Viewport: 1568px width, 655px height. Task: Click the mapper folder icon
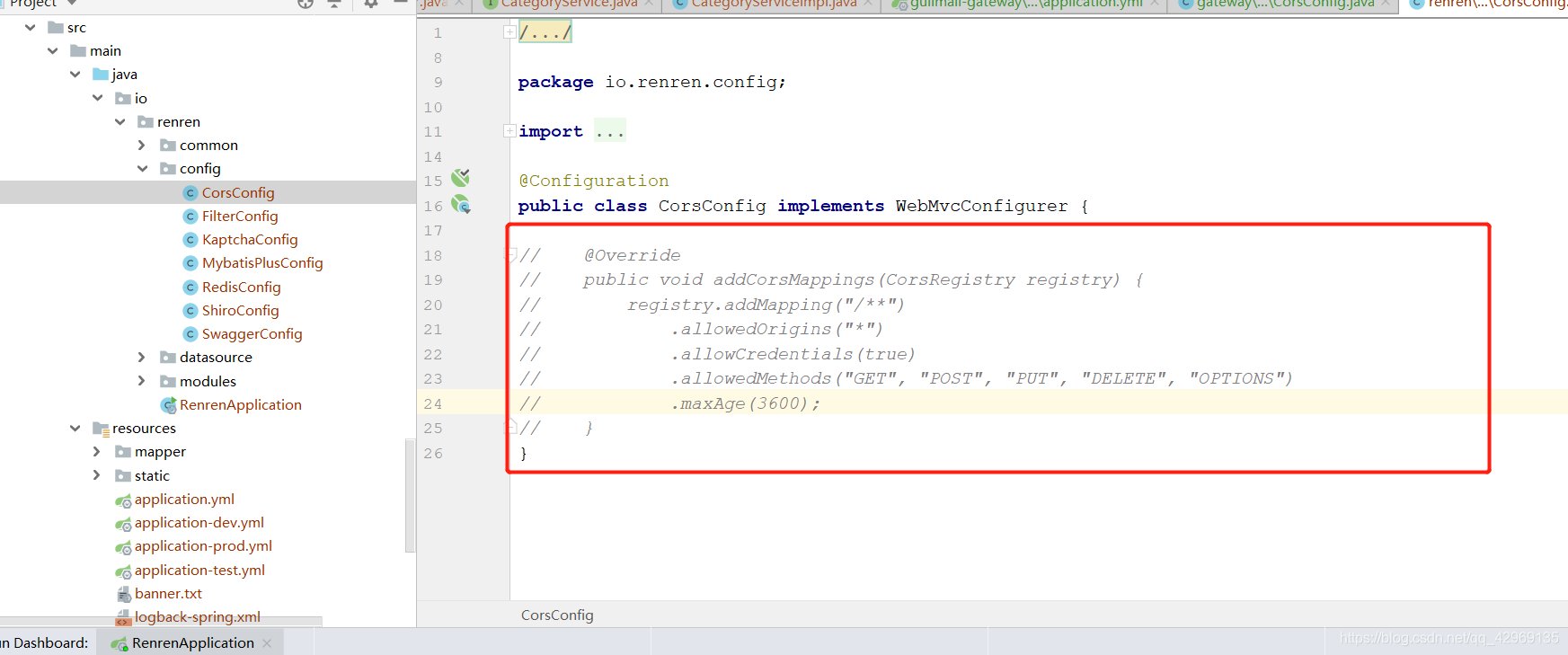[123, 452]
